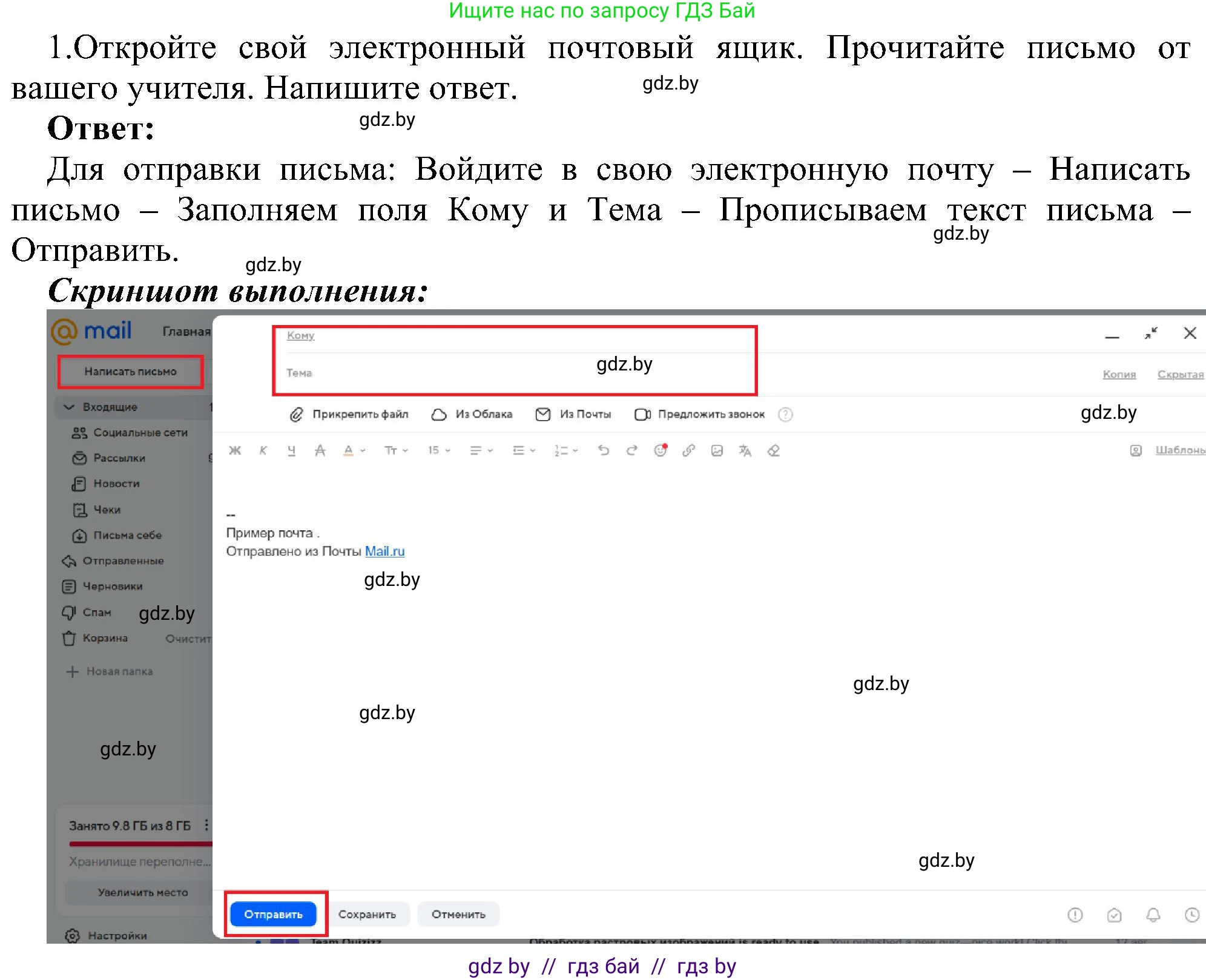Open the Mail.ru link in signature

(x=384, y=551)
